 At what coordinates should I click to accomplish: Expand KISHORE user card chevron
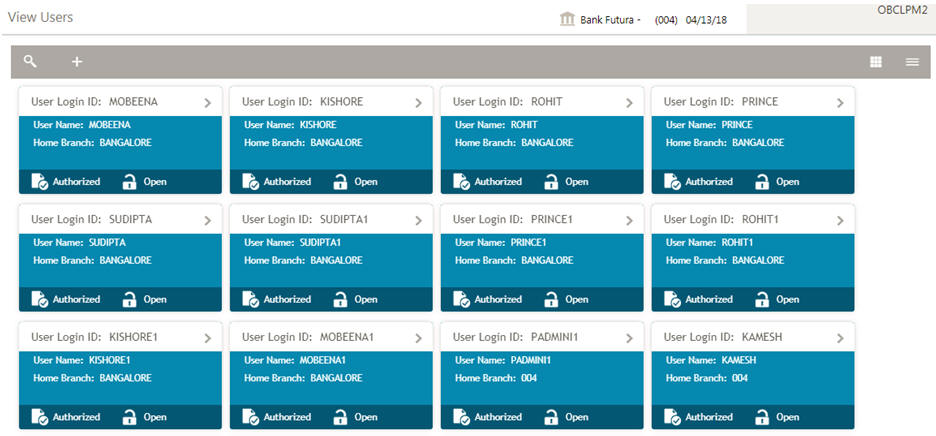pyautogui.click(x=418, y=103)
